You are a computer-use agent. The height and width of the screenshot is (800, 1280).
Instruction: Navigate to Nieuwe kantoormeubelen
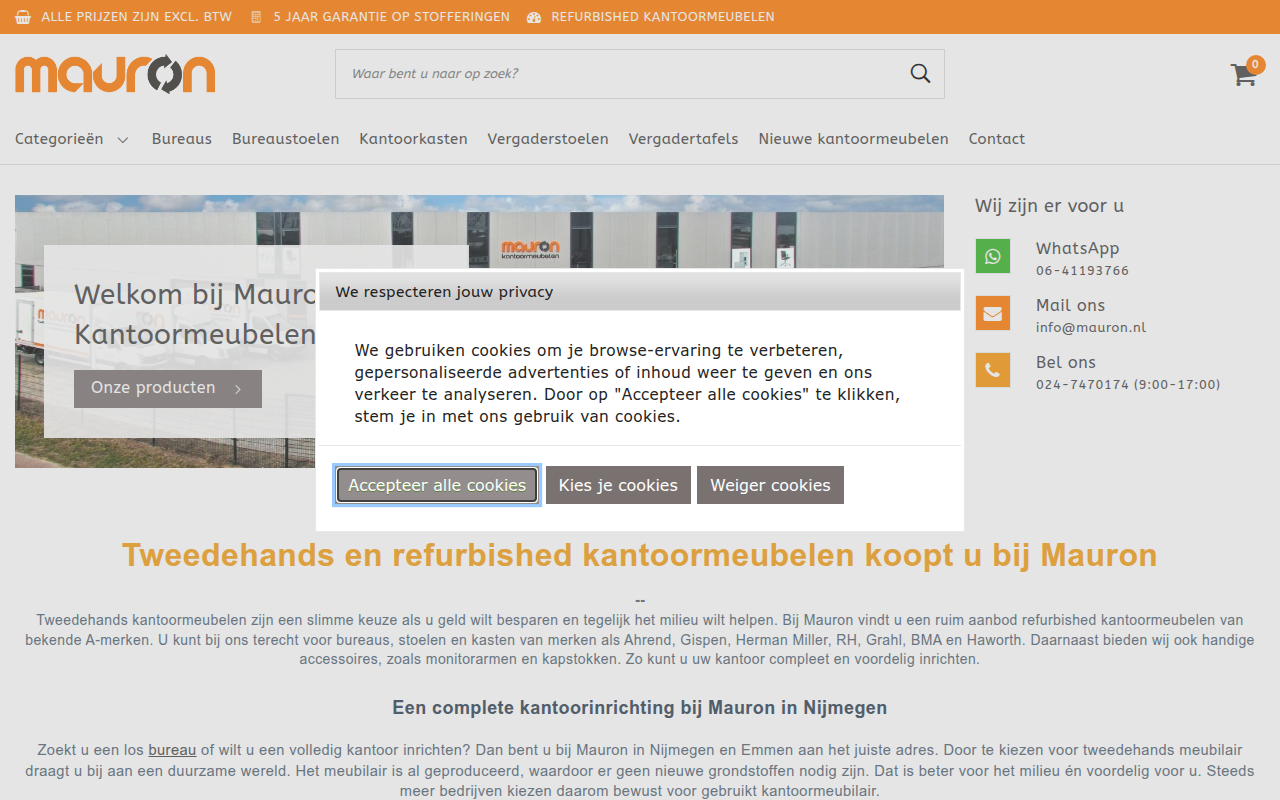click(854, 139)
